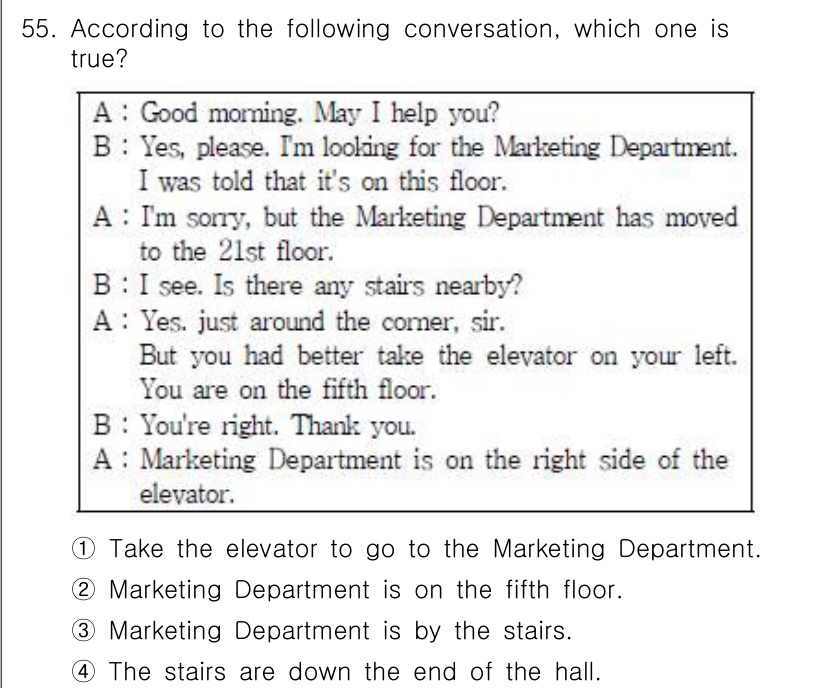Image resolution: width=826 pixels, height=688 pixels.
Task: Click the line "I'm looking for the Marketing Department"
Action: click(439, 149)
